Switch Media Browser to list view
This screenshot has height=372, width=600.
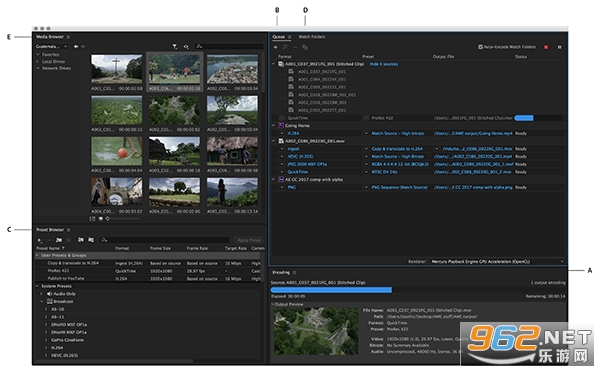92,219
